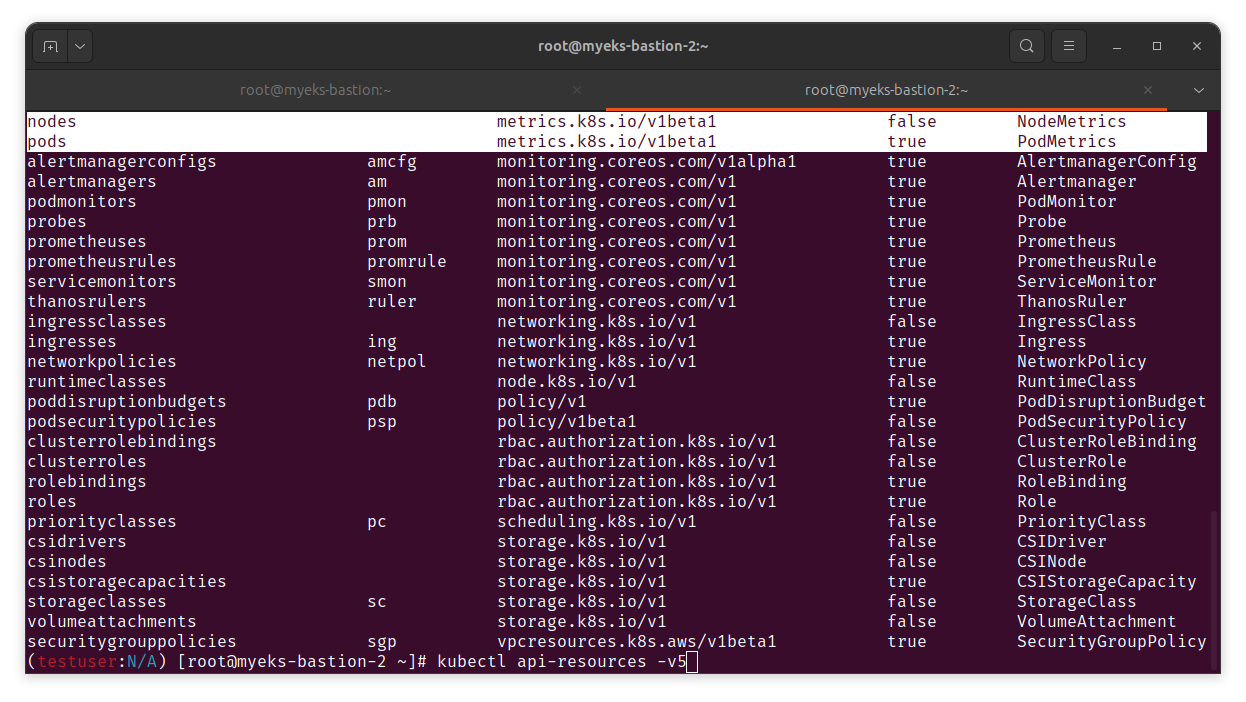Click 'policy/v1beta1' API version

[567, 421]
